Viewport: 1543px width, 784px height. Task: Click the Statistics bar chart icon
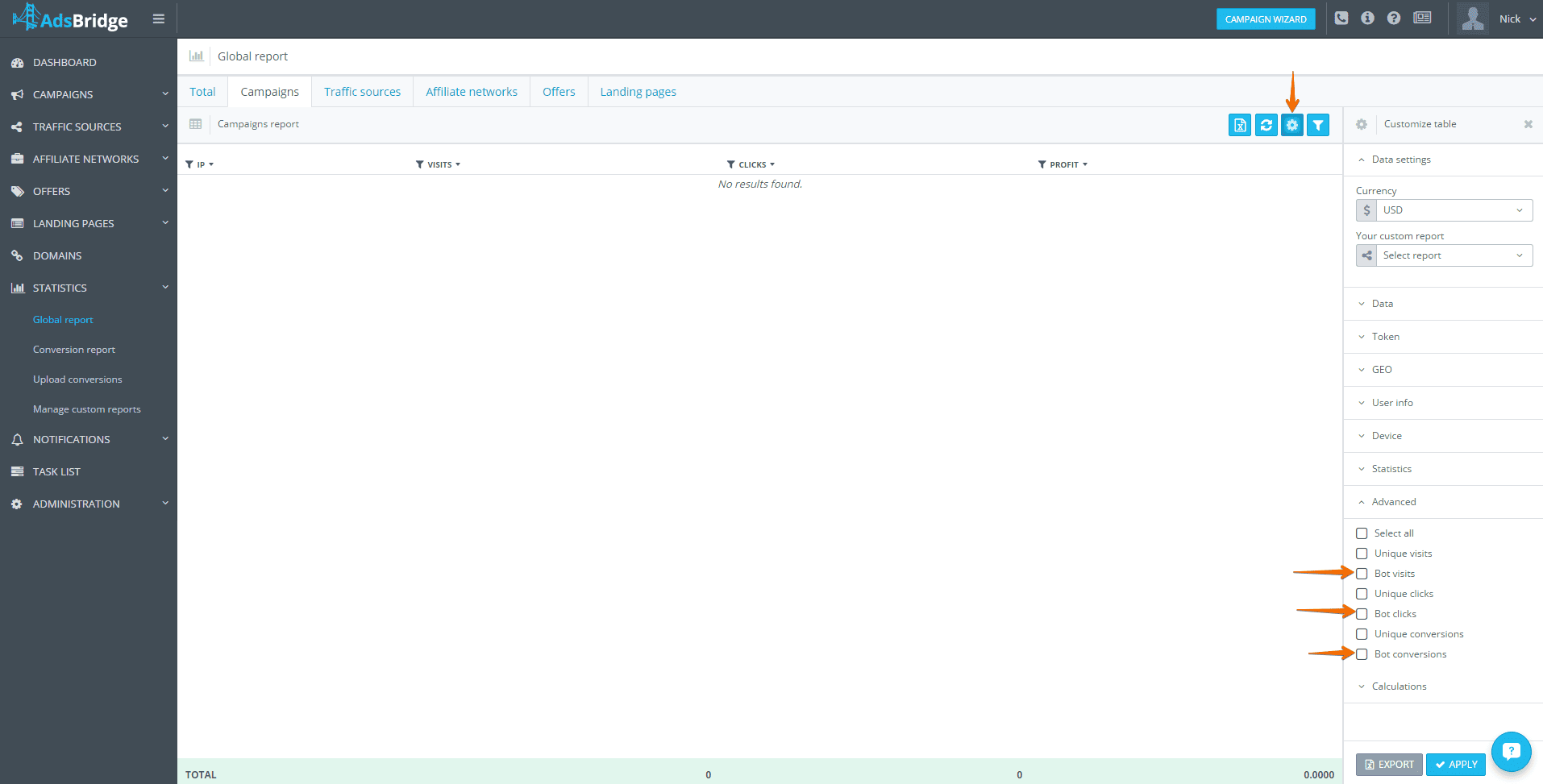pos(17,288)
